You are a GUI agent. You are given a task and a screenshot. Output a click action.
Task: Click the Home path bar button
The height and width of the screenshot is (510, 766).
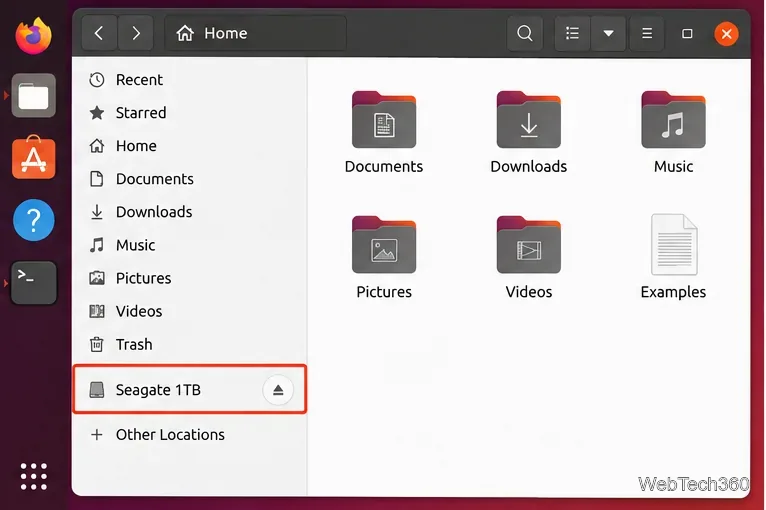[x=255, y=33]
